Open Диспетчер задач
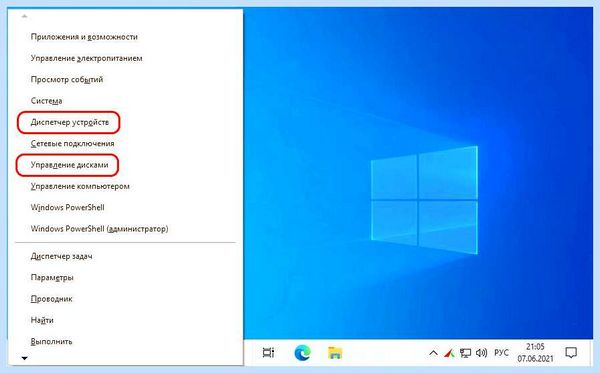 click(61, 256)
